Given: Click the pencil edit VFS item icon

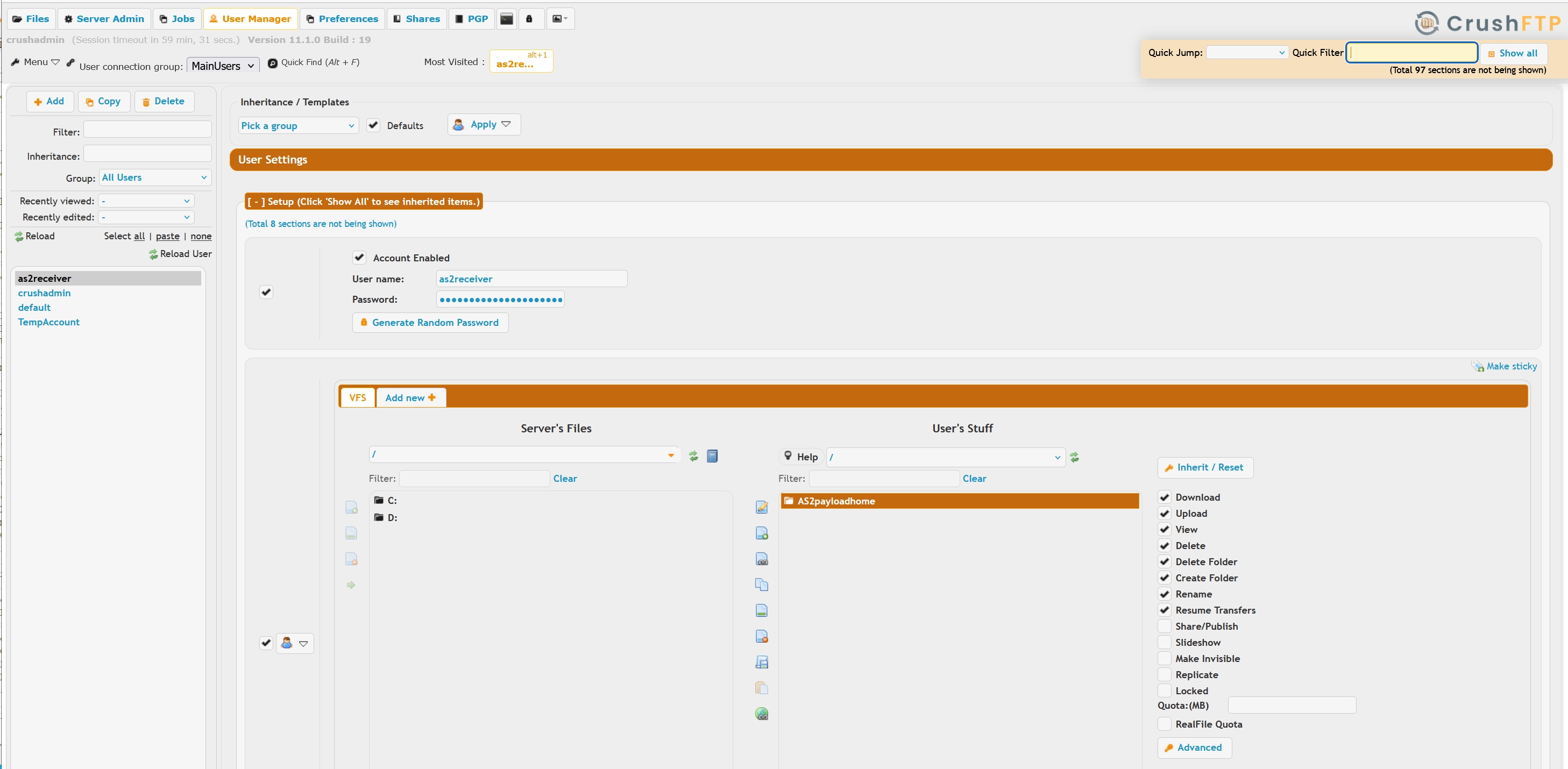Looking at the screenshot, I should coord(762,507).
